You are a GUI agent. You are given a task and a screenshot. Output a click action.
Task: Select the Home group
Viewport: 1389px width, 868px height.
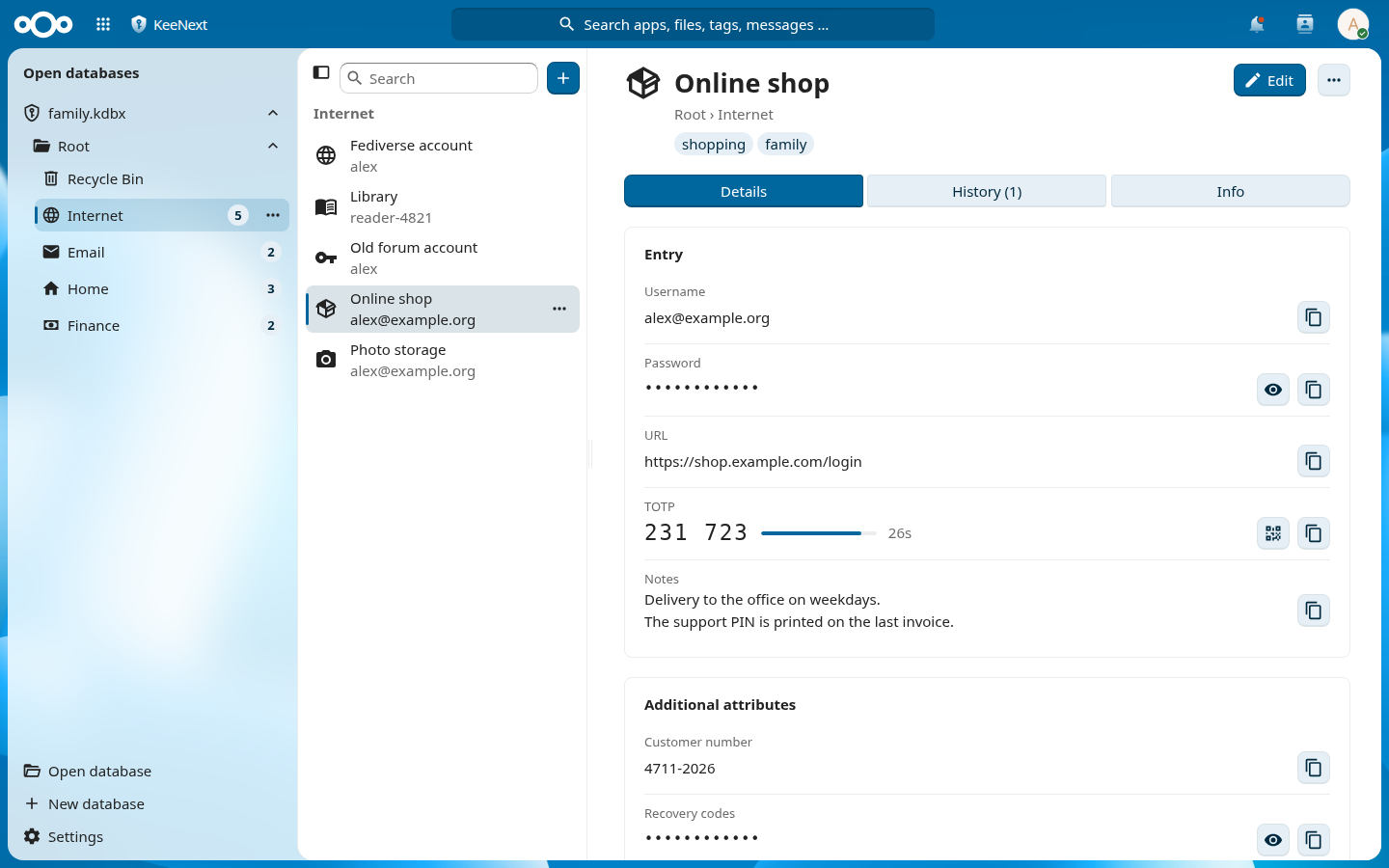coord(162,288)
